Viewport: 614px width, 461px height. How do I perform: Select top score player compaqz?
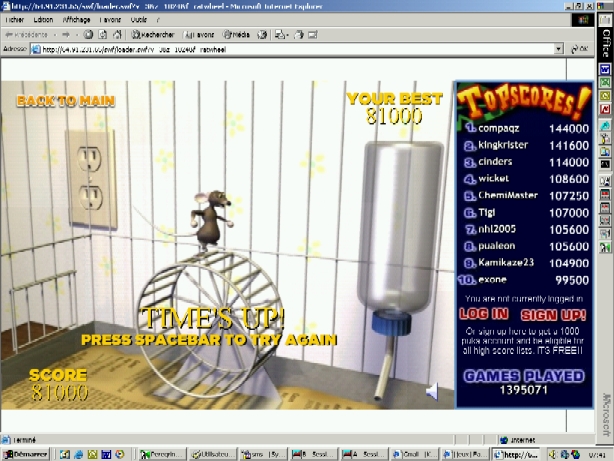point(502,128)
